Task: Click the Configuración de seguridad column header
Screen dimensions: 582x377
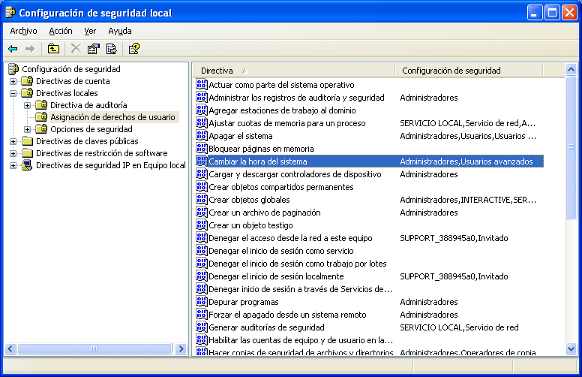Action: click(469, 71)
